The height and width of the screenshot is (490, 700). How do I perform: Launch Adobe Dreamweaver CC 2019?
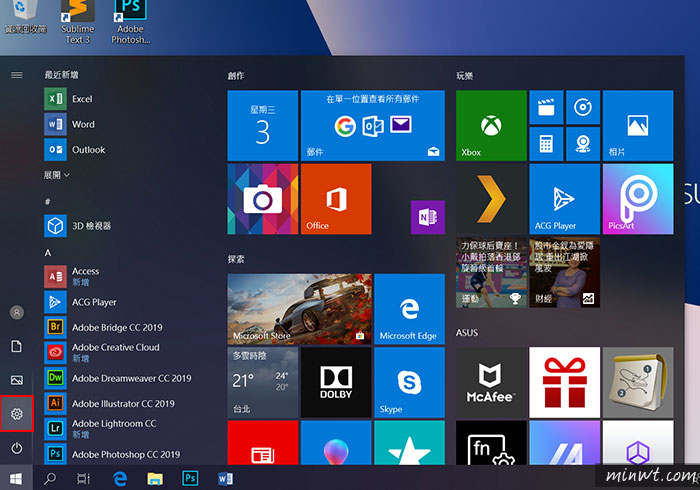coord(118,378)
